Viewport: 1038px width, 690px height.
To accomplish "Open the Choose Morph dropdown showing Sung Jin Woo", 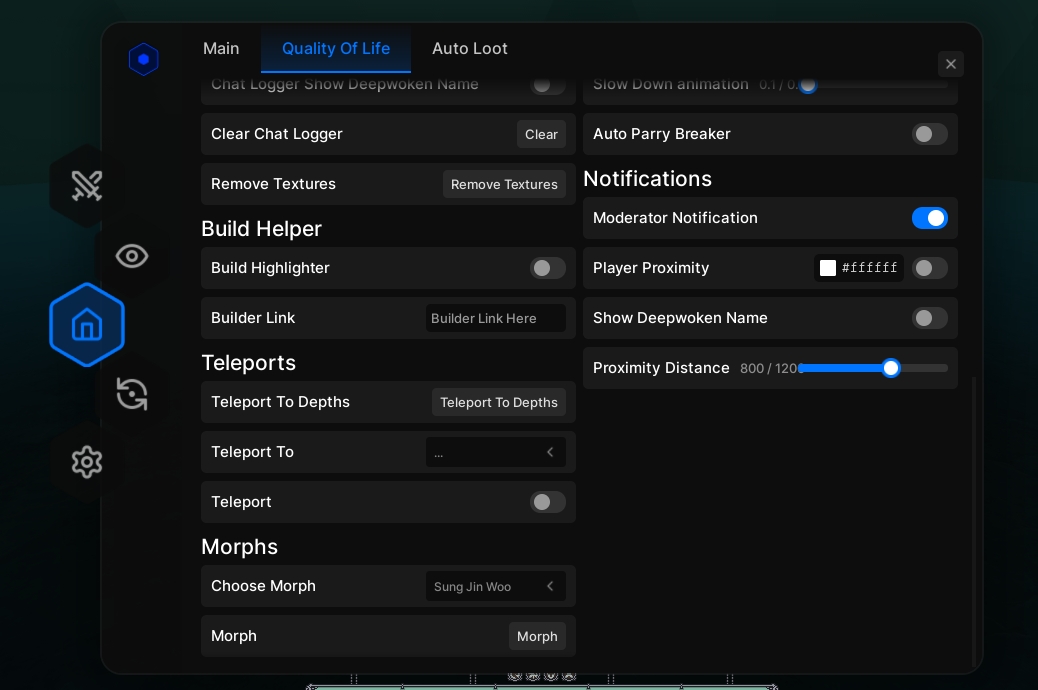I will [497, 586].
